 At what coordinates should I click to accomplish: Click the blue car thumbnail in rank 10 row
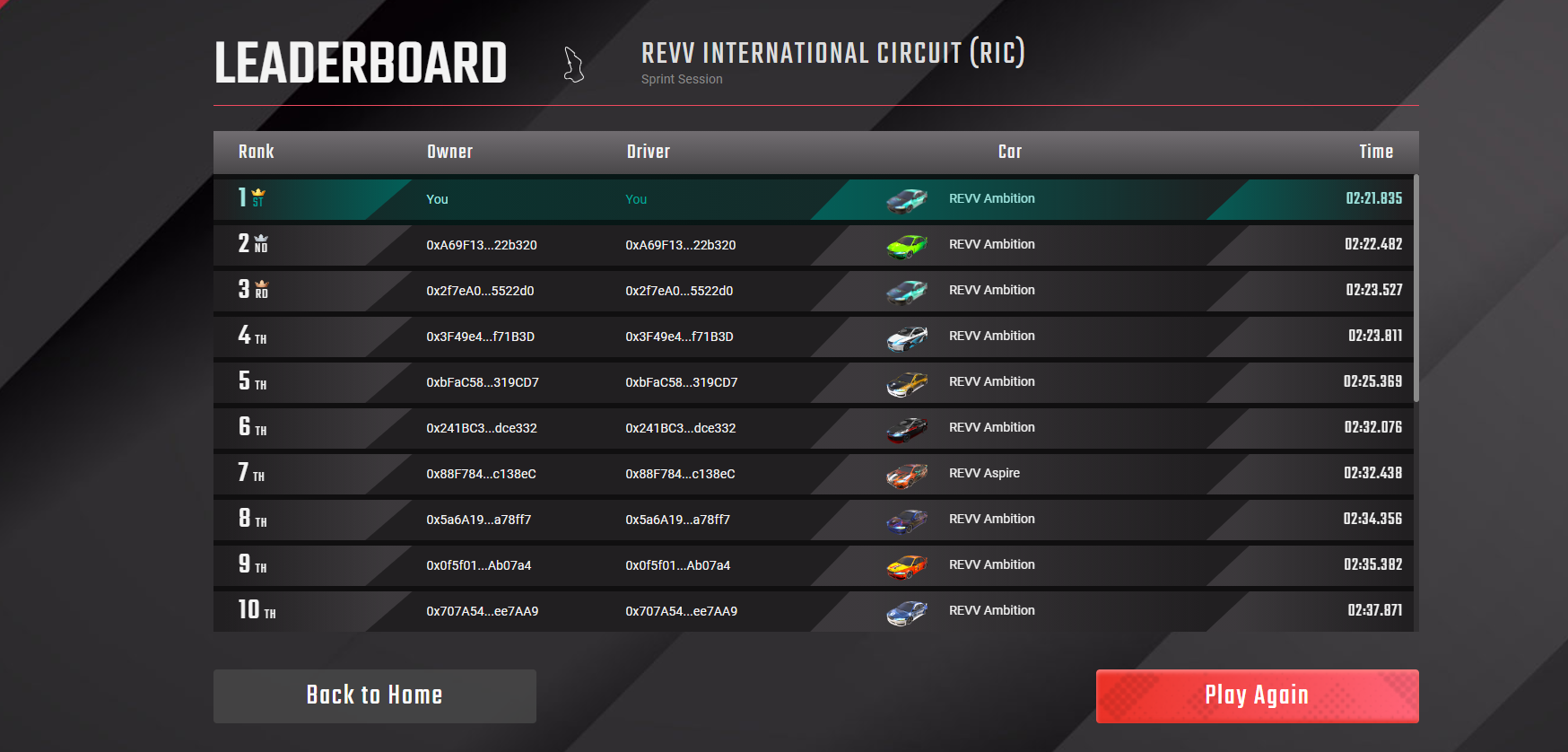(907, 611)
